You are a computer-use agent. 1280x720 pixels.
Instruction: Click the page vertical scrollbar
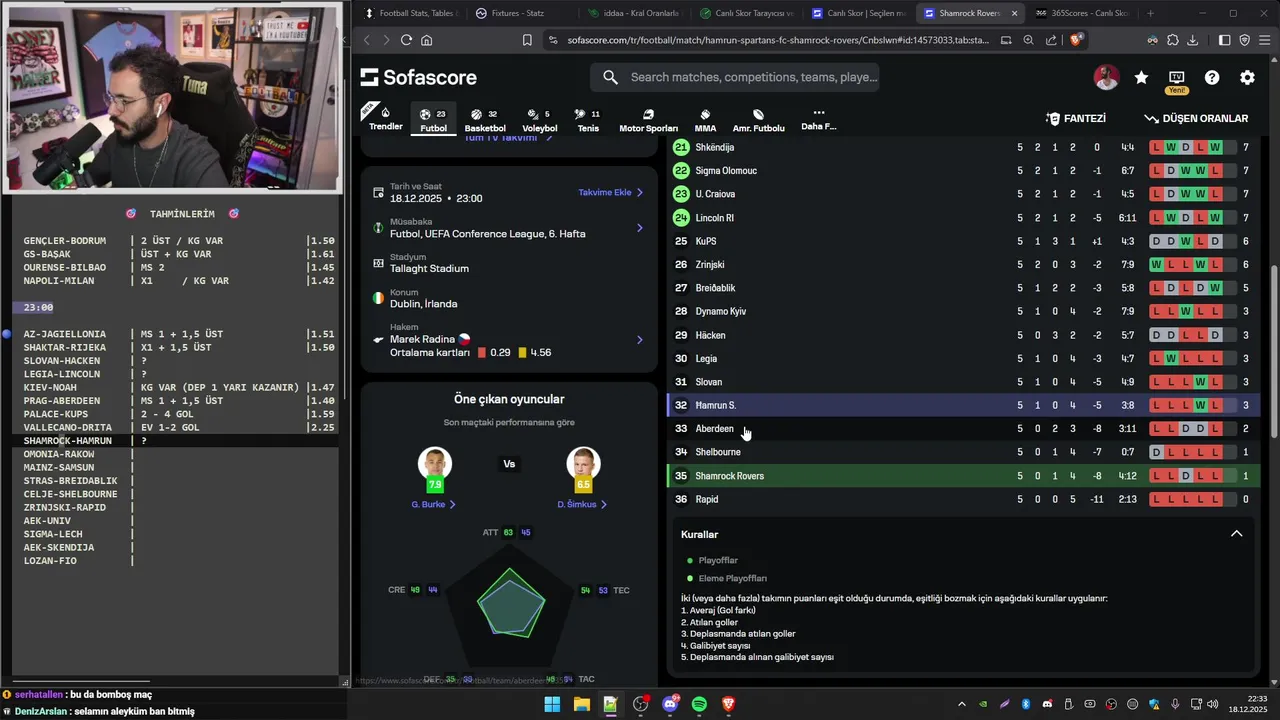tap(1273, 350)
